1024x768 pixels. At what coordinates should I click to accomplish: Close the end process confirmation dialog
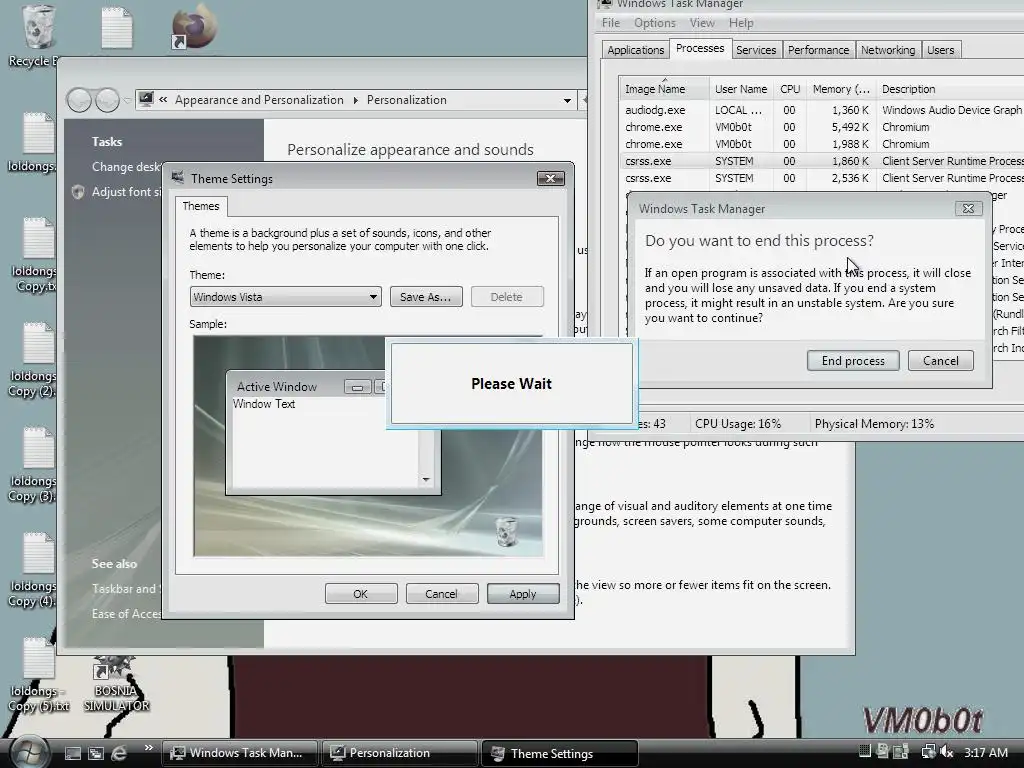pos(968,208)
